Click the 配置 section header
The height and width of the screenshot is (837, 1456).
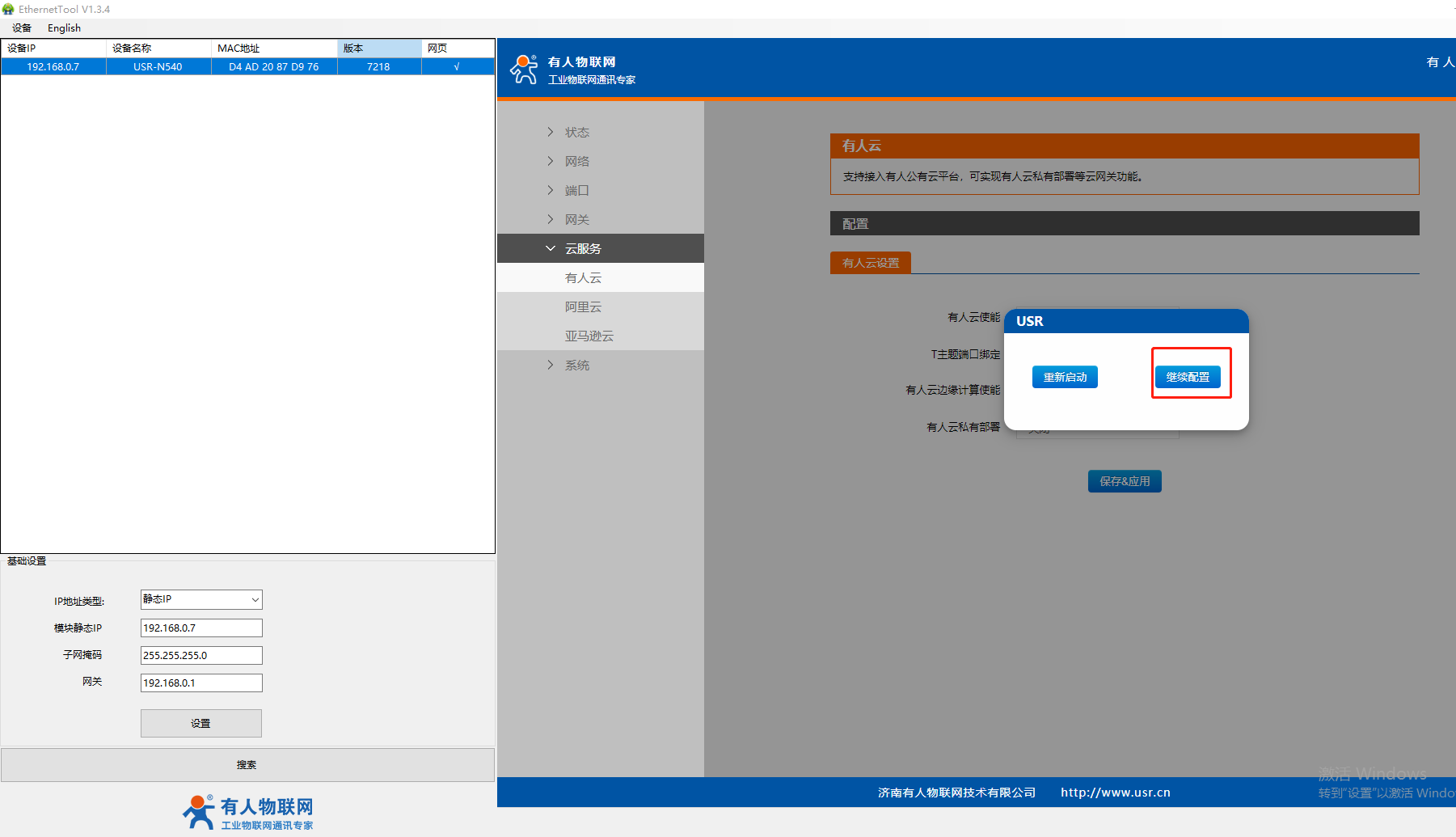tap(1125, 223)
